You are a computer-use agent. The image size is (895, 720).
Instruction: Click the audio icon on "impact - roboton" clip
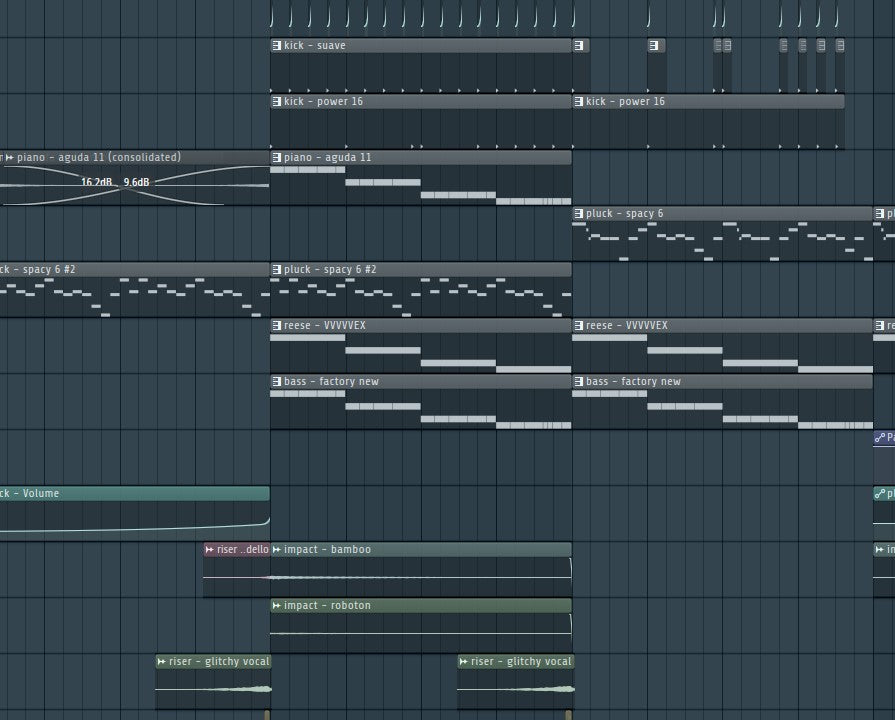point(277,606)
